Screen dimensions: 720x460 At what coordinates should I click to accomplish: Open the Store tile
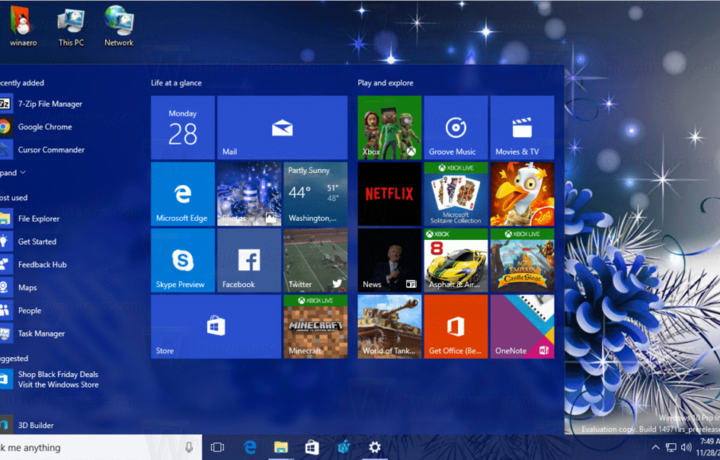click(x=216, y=326)
